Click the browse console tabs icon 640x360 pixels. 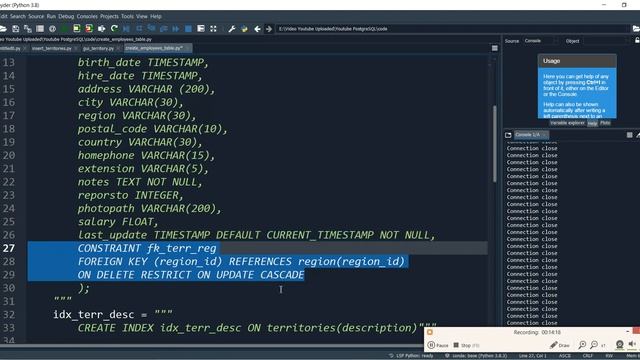click(x=508, y=135)
